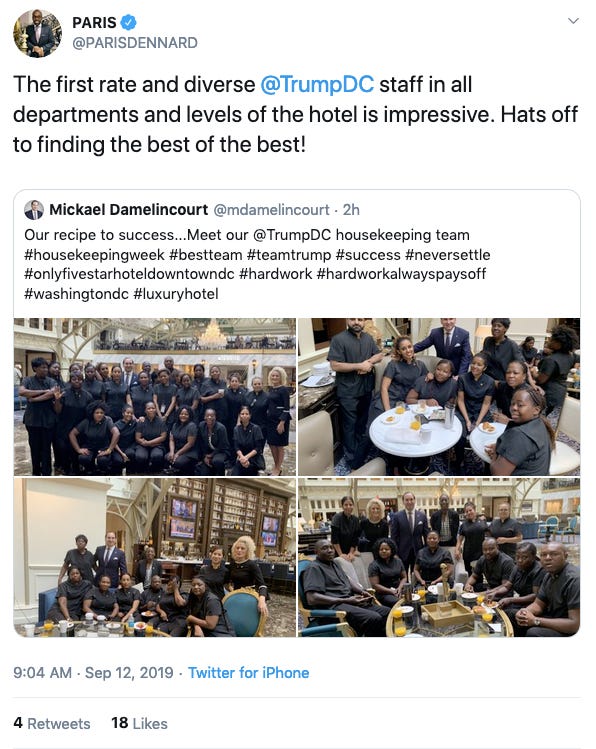Follow the @TrumpDC mention in the tweet text
596x749 pixels.
tap(317, 85)
